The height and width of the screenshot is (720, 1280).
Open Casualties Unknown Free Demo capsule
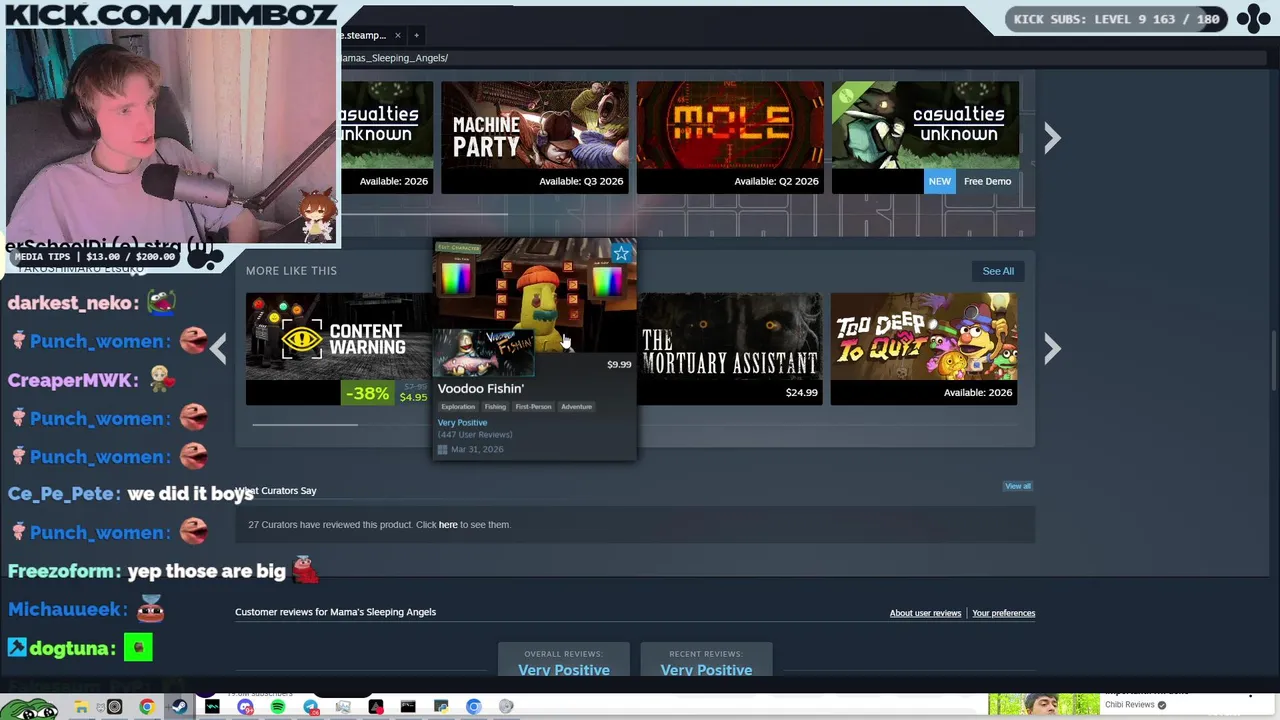pos(925,137)
